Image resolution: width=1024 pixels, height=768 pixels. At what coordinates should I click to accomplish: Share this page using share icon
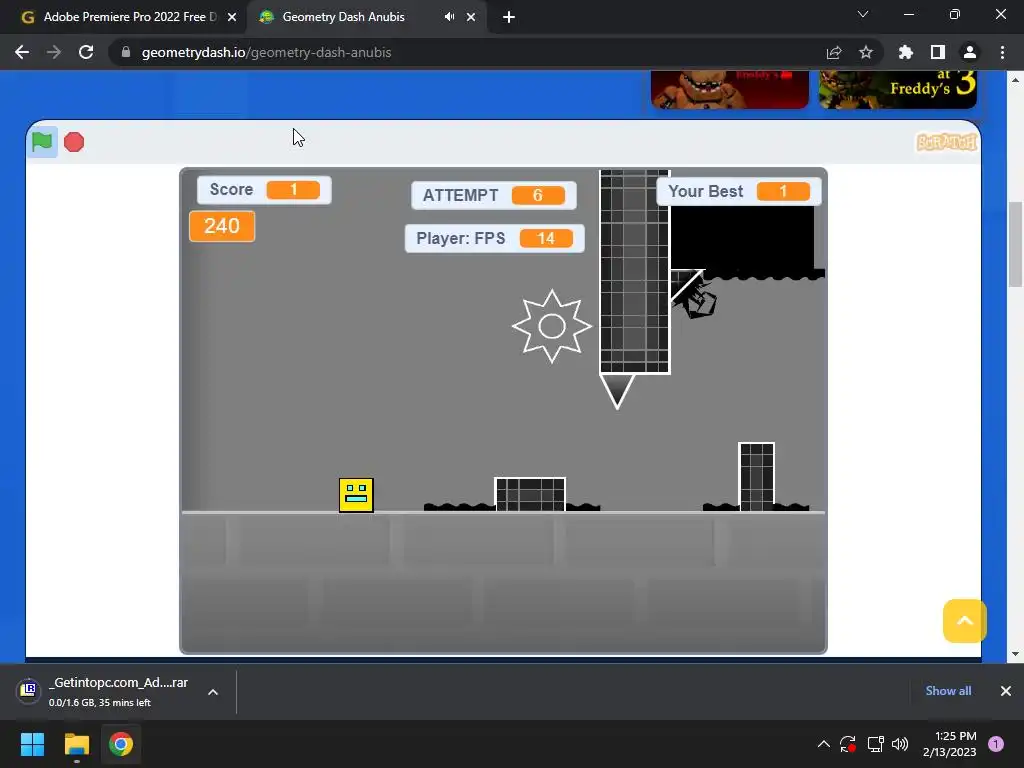pos(834,52)
